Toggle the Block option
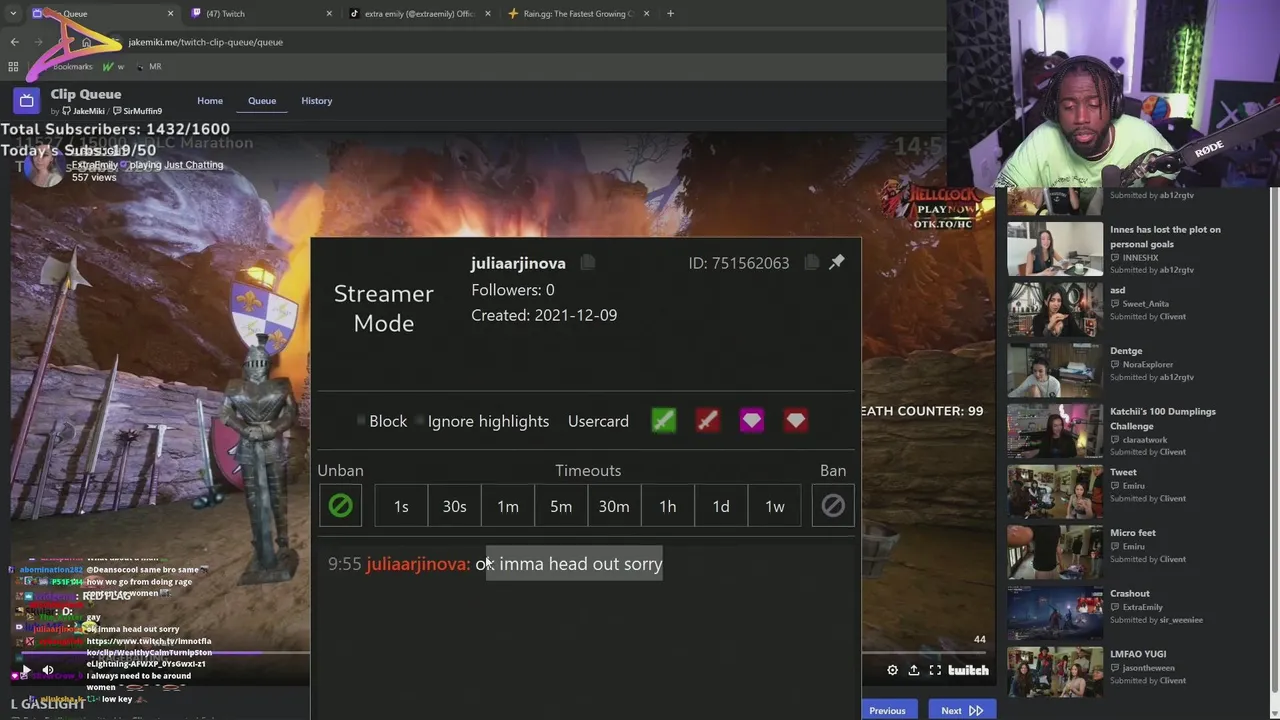Image resolution: width=1280 pixels, height=720 pixels. (x=383, y=421)
